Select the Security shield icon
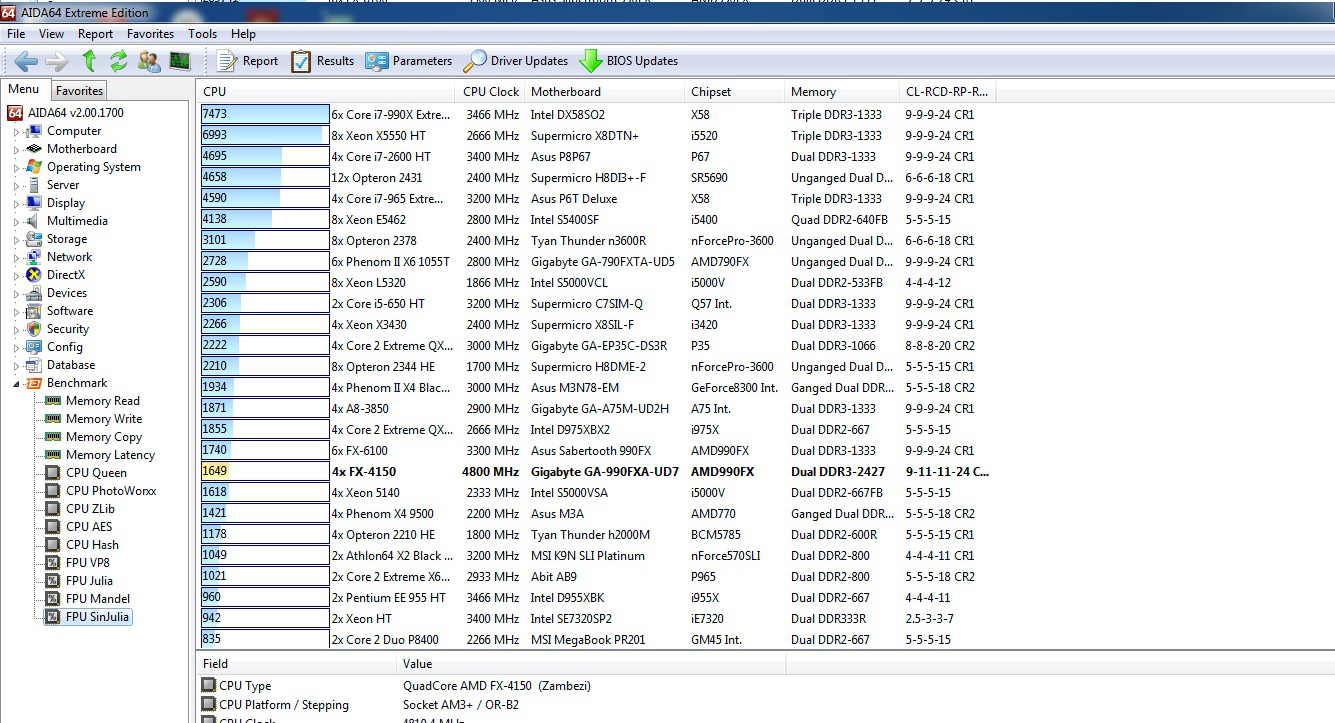The height and width of the screenshot is (723, 1335). coord(34,329)
